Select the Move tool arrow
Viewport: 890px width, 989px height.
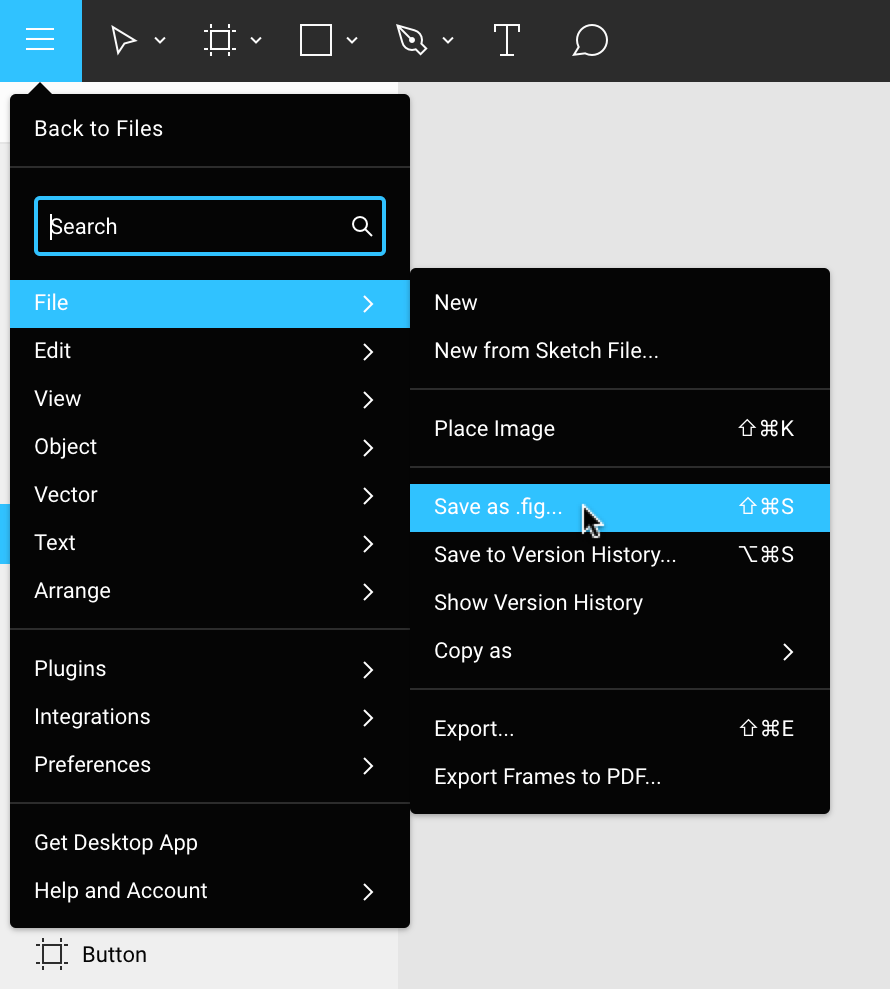click(x=124, y=40)
